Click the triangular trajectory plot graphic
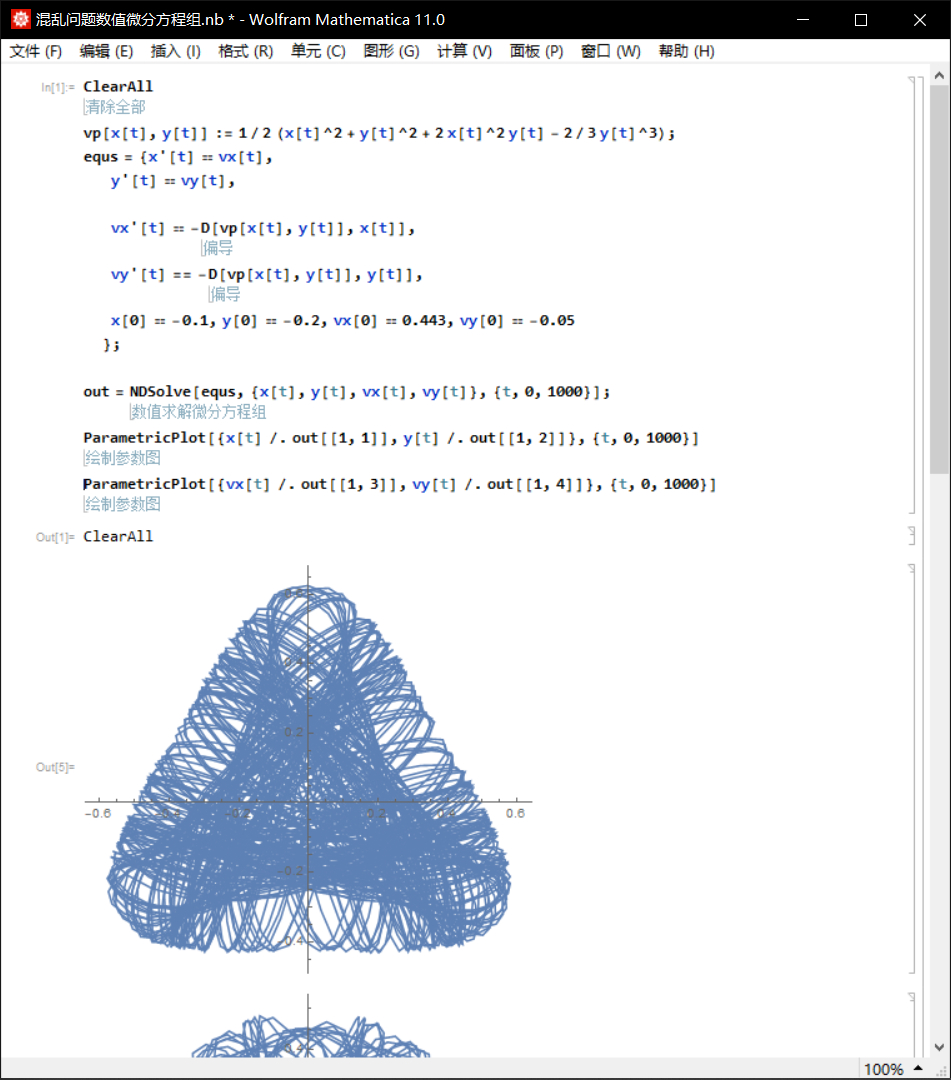 click(x=308, y=769)
